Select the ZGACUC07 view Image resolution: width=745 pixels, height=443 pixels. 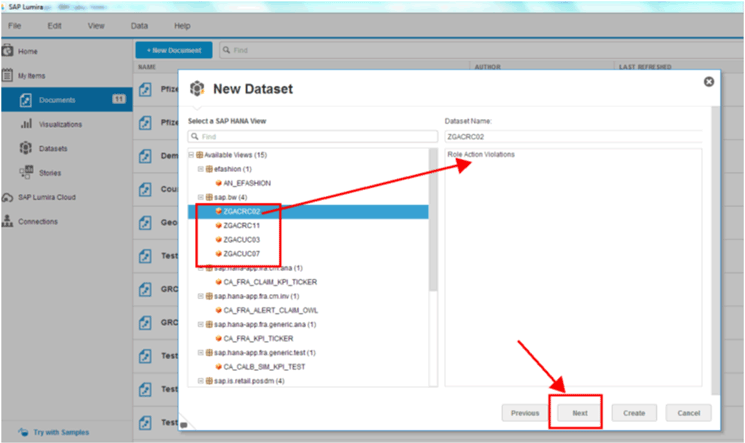241,254
